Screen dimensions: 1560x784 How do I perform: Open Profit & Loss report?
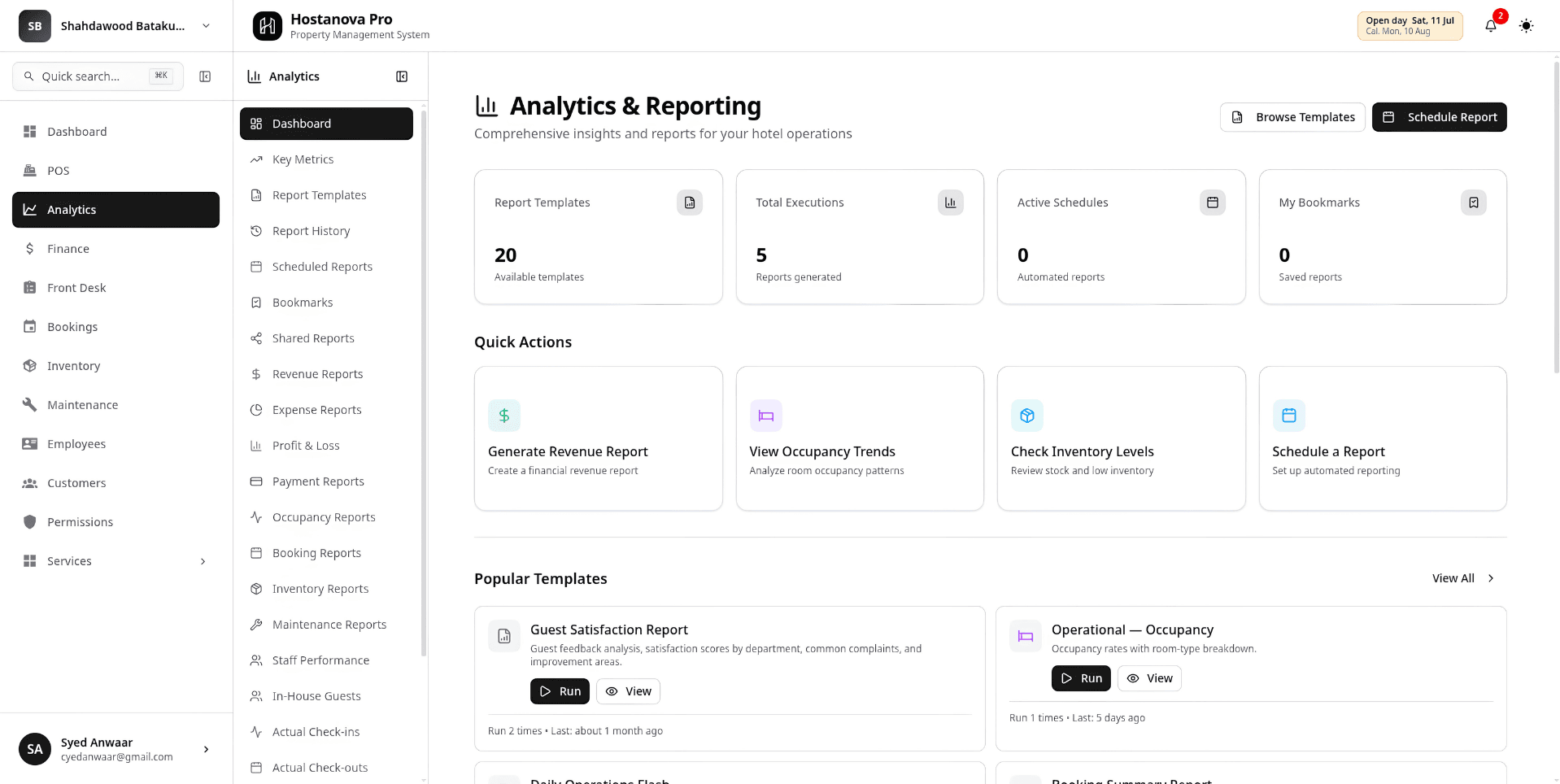click(x=326, y=446)
